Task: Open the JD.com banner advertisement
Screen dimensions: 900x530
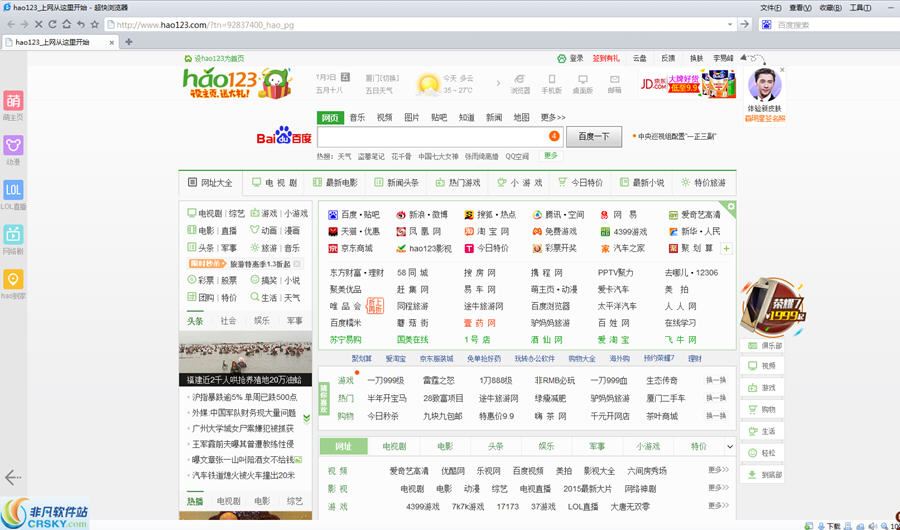Action: click(x=688, y=83)
